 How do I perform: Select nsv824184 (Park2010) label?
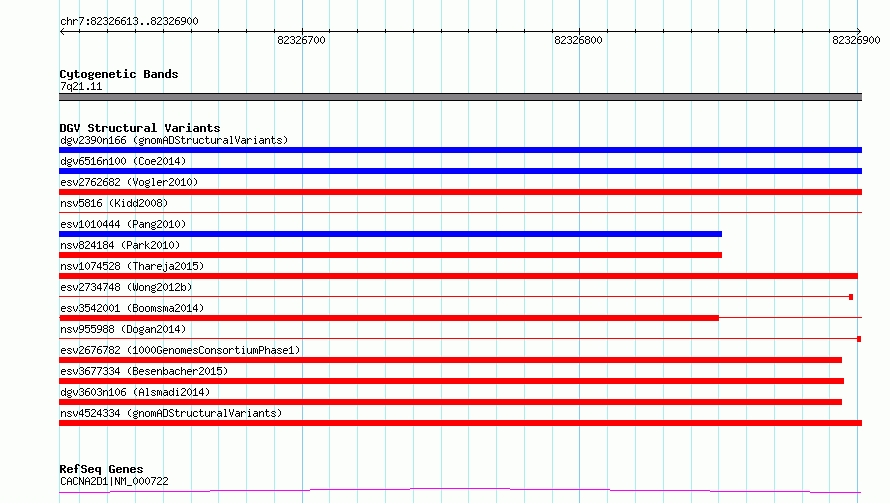point(120,245)
